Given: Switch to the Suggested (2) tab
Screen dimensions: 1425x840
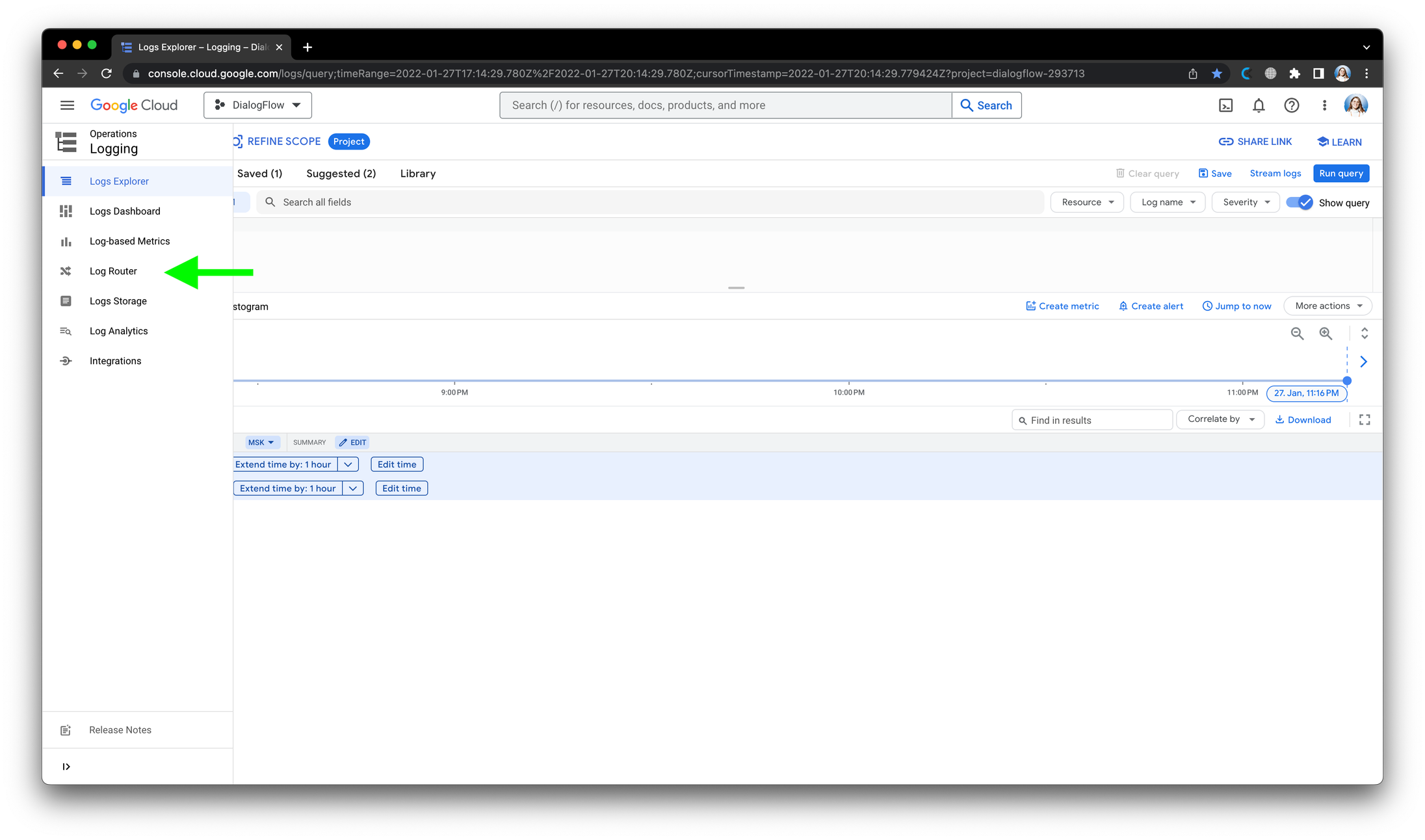Looking at the screenshot, I should [x=341, y=174].
